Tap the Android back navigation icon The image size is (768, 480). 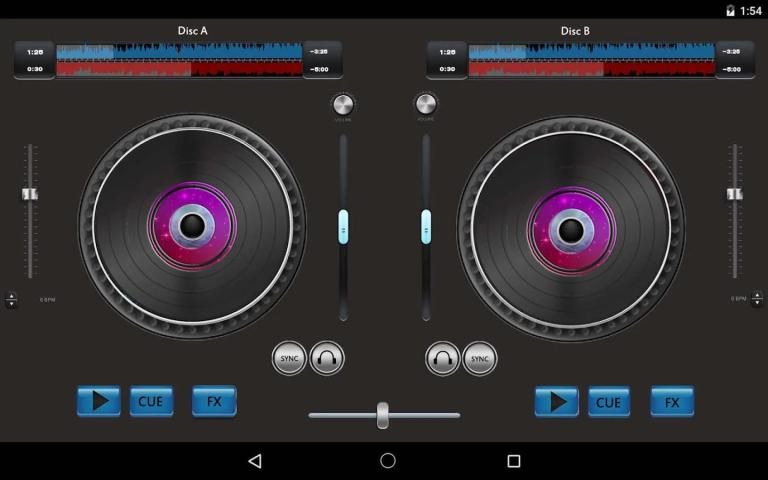[255, 461]
